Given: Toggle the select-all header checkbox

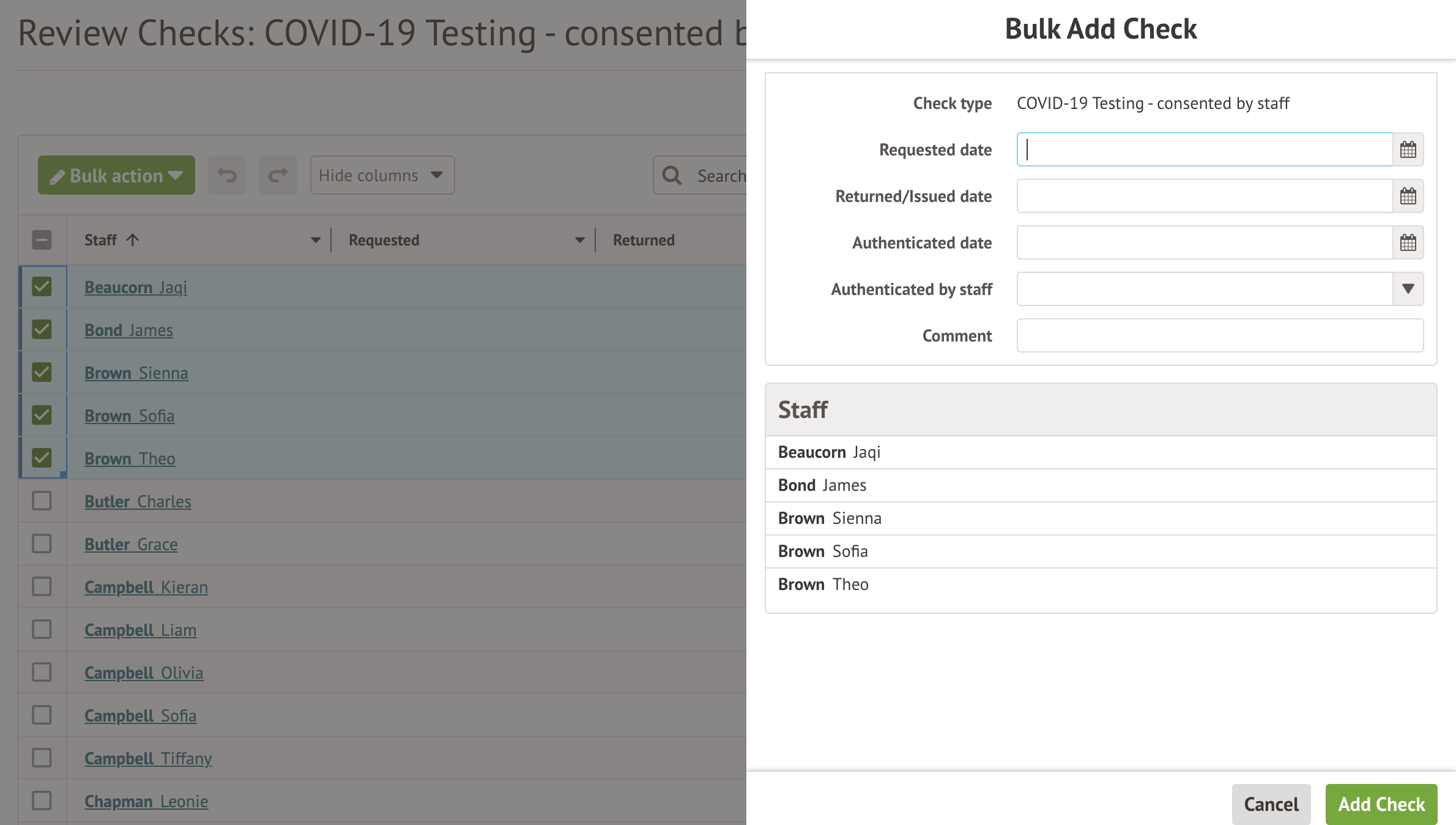Looking at the screenshot, I should [x=42, y=240].
